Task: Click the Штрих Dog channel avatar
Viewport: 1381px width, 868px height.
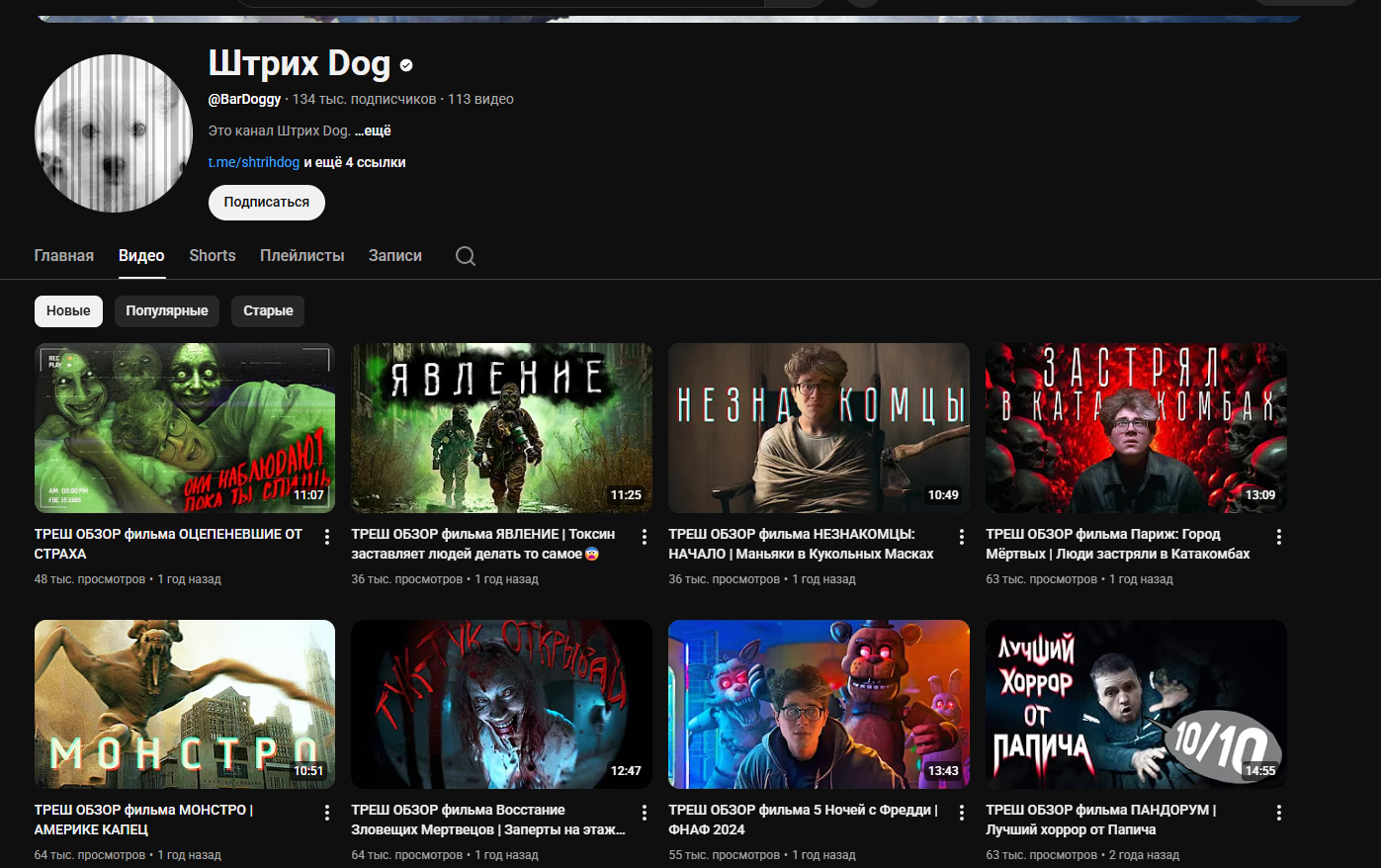Action: pos(114,133)
